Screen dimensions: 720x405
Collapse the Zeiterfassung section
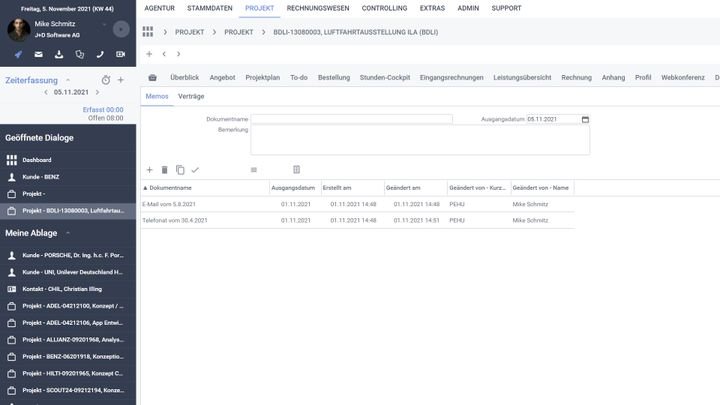tap(68, 79)
